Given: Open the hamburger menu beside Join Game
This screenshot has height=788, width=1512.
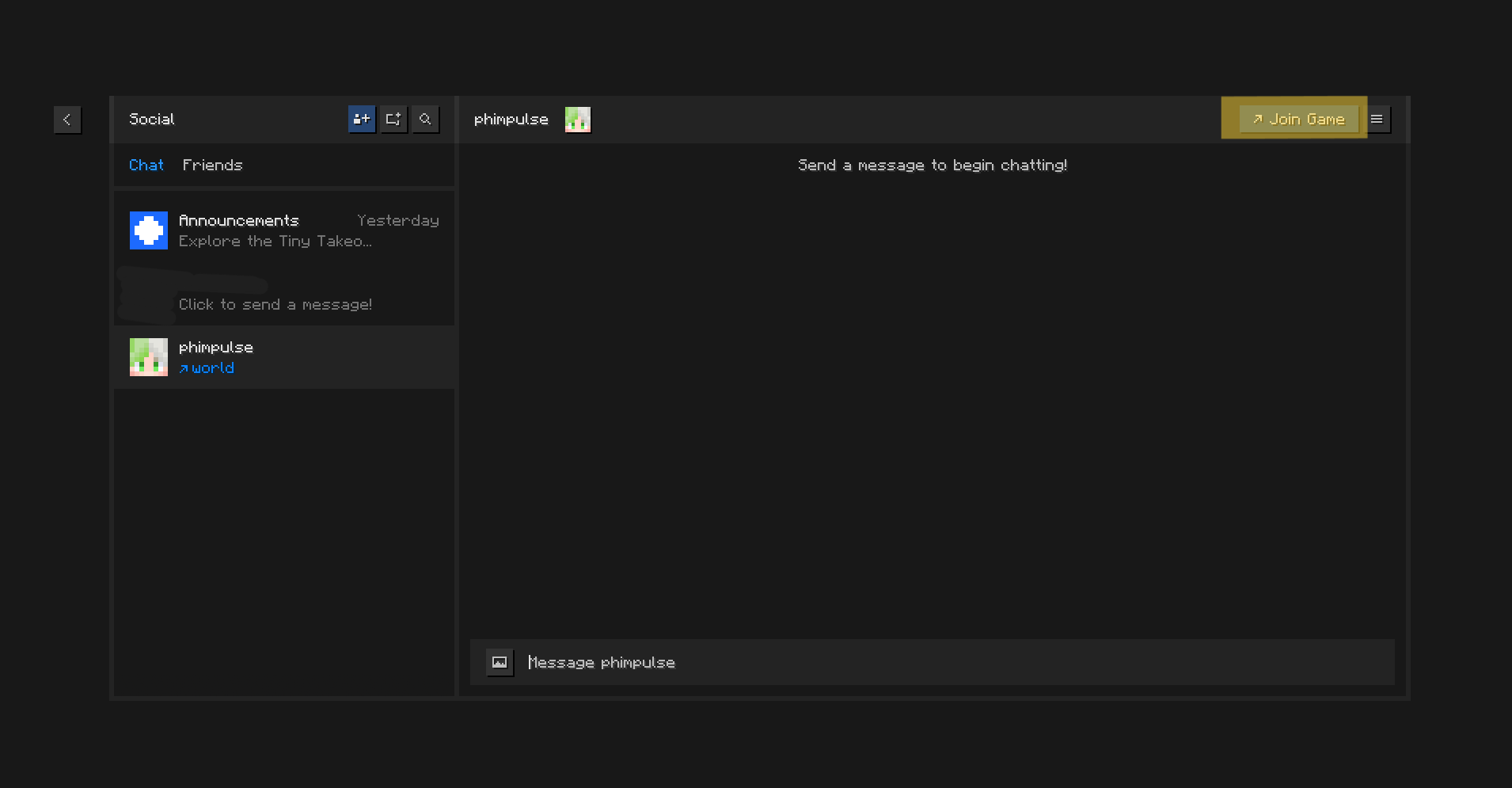Looking at the screenshot, I should (x=1377, y=120).
